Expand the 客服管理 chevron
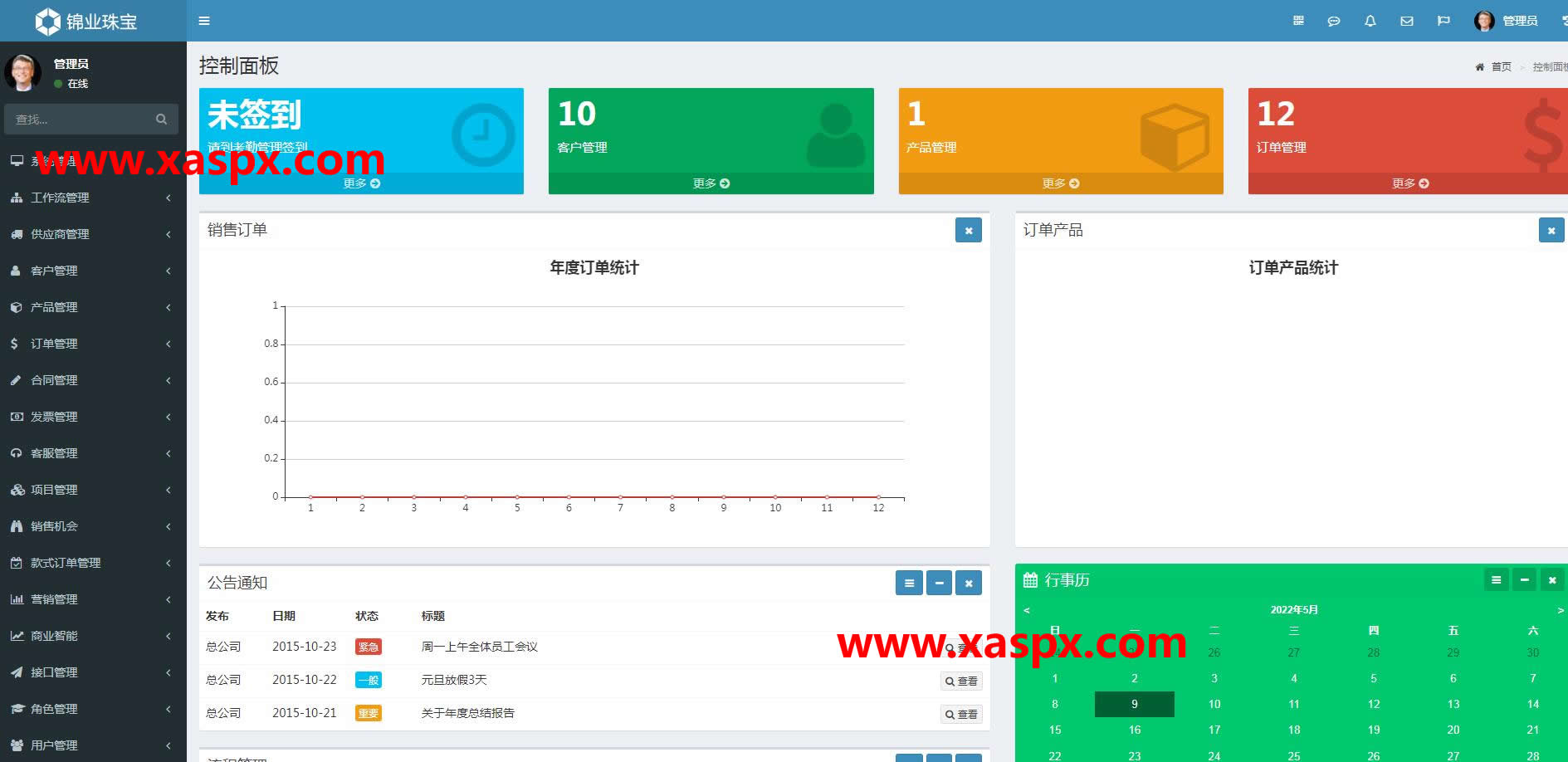1568x762 pixels. (169, 453)
